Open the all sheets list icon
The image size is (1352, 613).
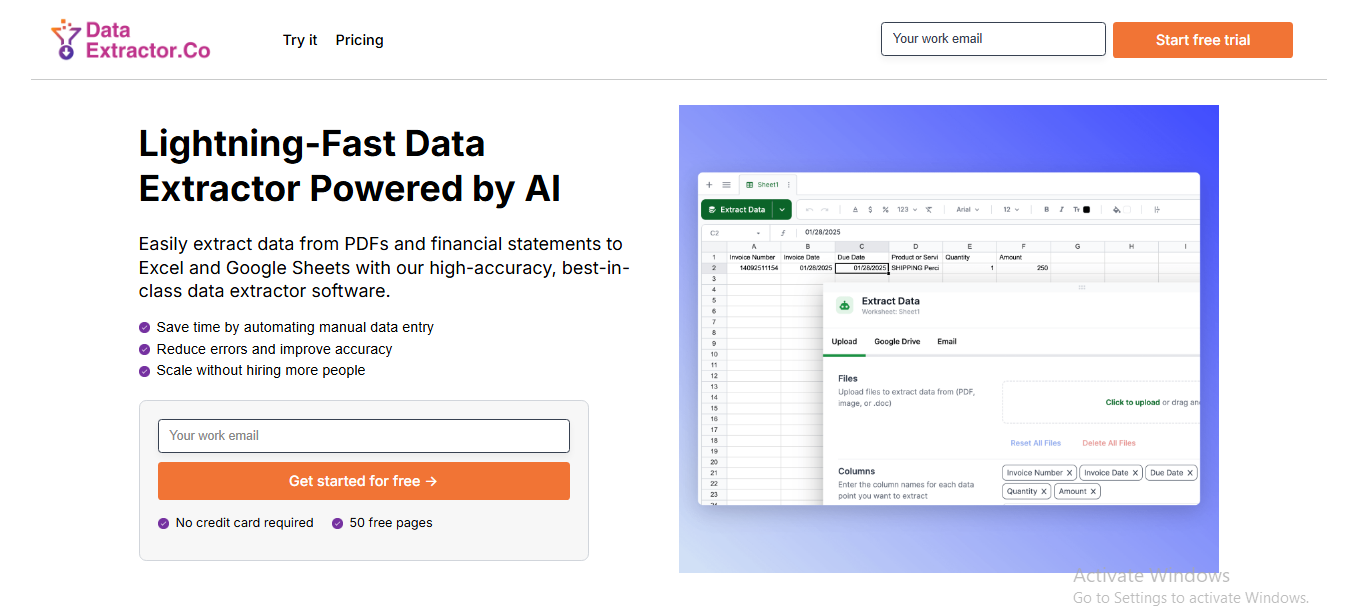point(726,185)
